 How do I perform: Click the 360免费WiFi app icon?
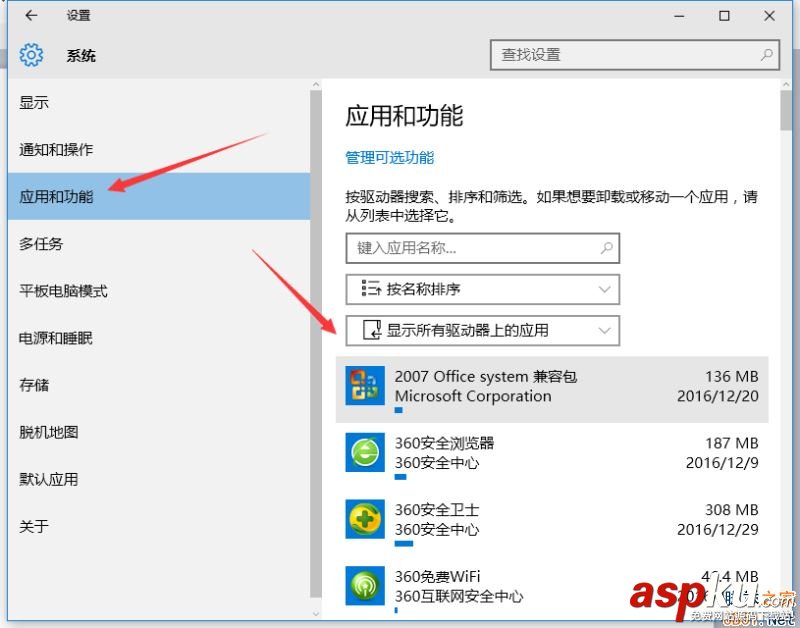pos(364,583)
